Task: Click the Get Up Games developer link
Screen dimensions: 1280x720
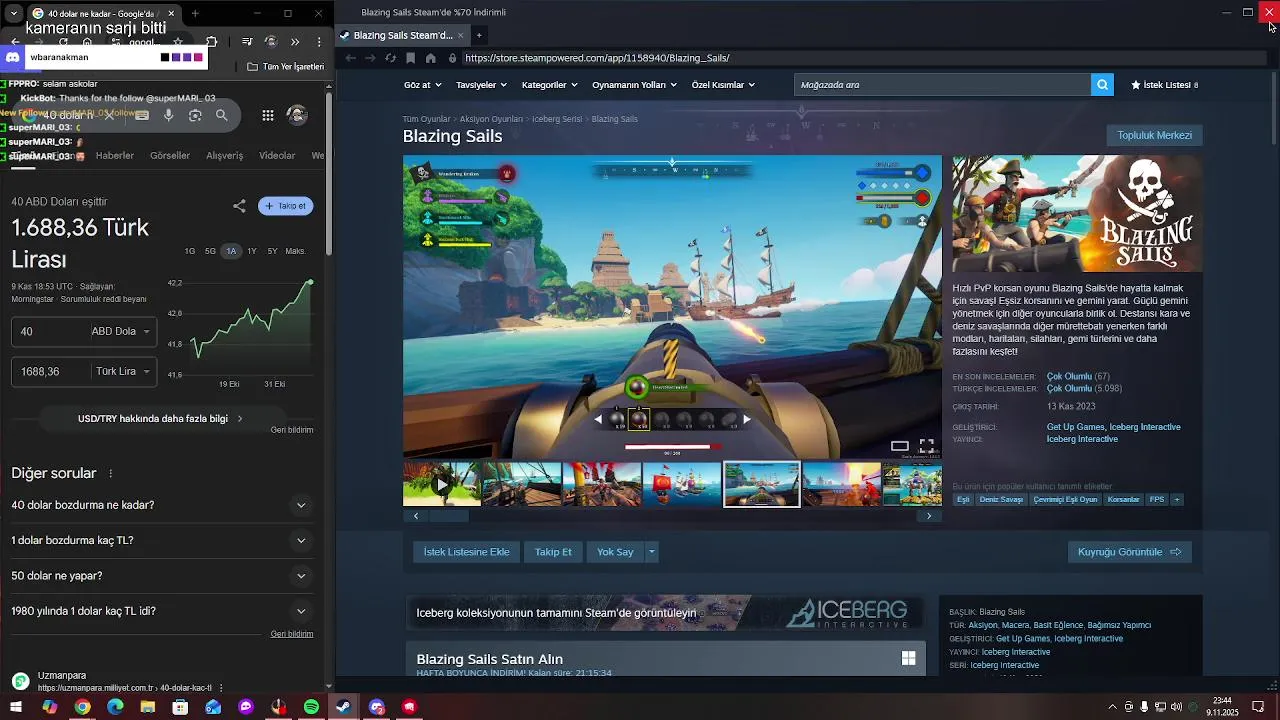Action: click(1075, 427)
